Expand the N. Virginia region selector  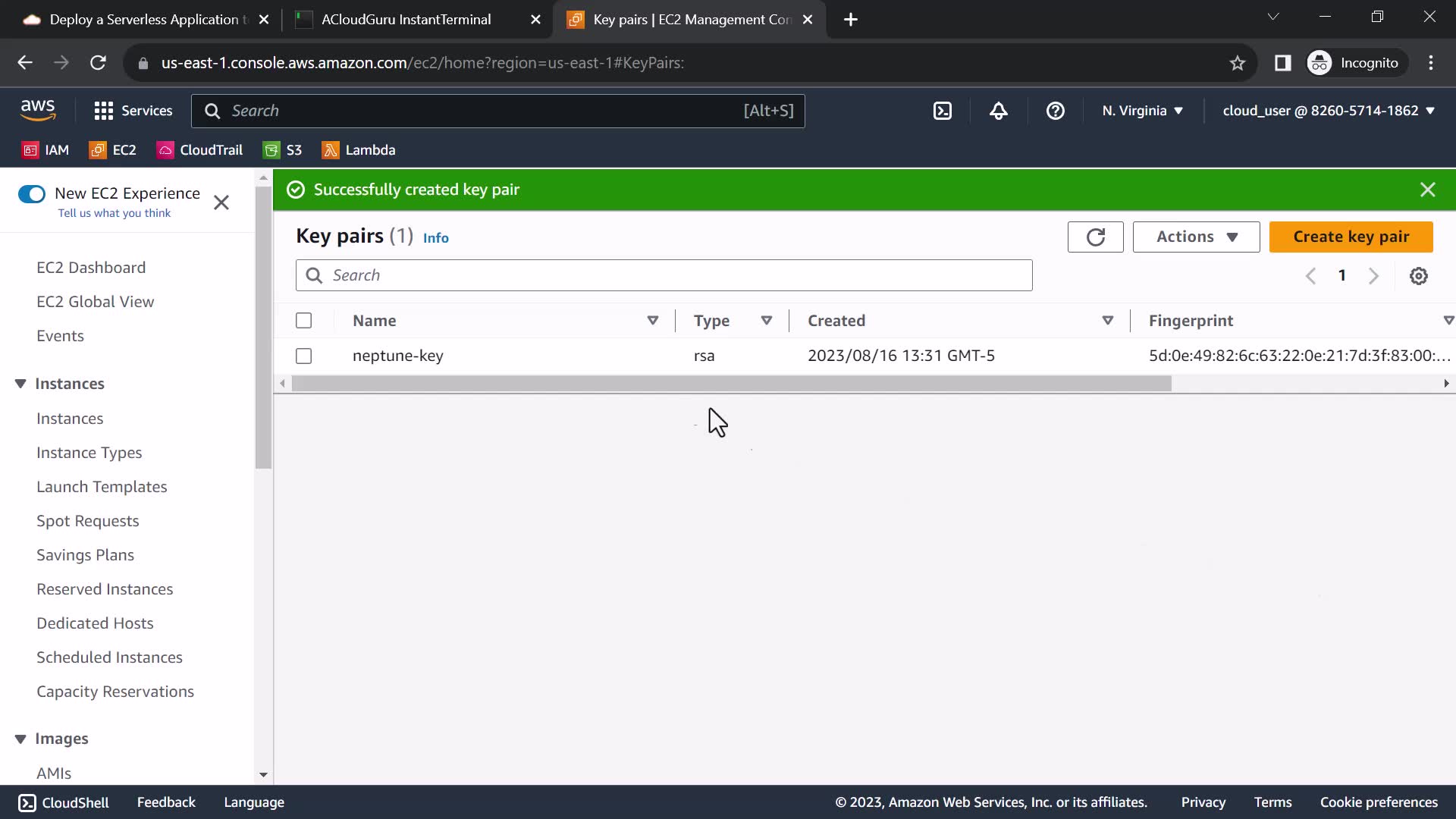[x=1142, y=111]
